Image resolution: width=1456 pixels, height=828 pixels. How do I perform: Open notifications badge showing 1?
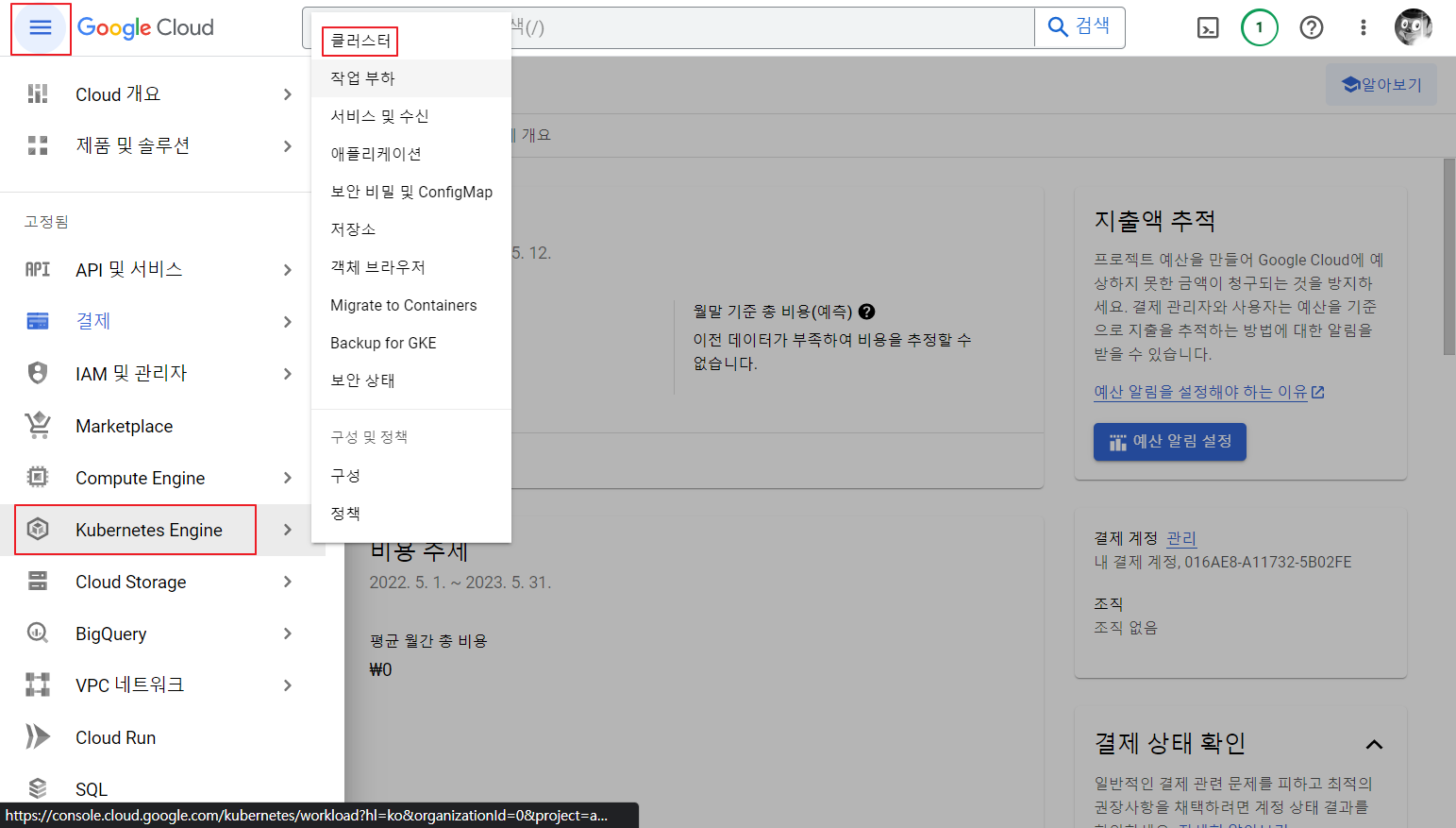(1260, 27)
